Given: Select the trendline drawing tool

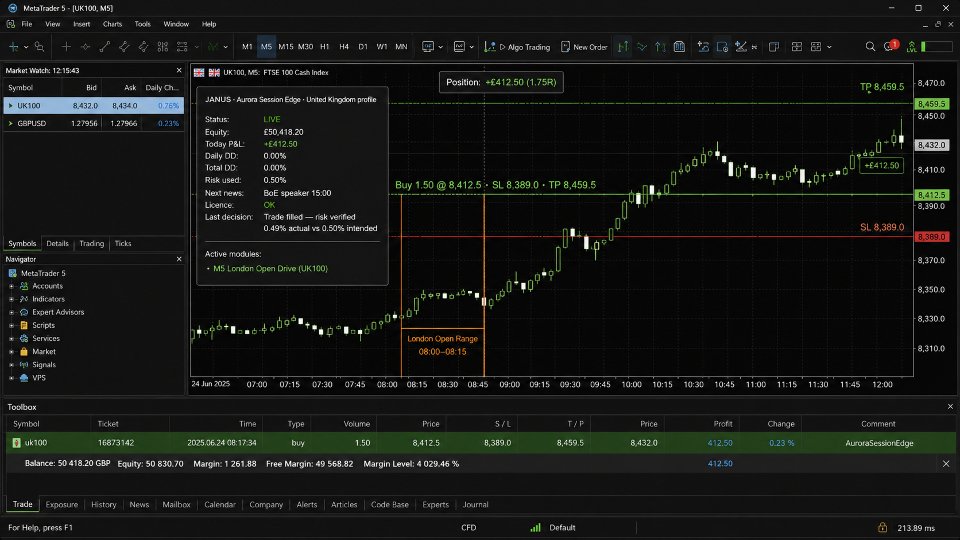Looking at the screenshot, I should pyautogui.click(x=105, y=47).
